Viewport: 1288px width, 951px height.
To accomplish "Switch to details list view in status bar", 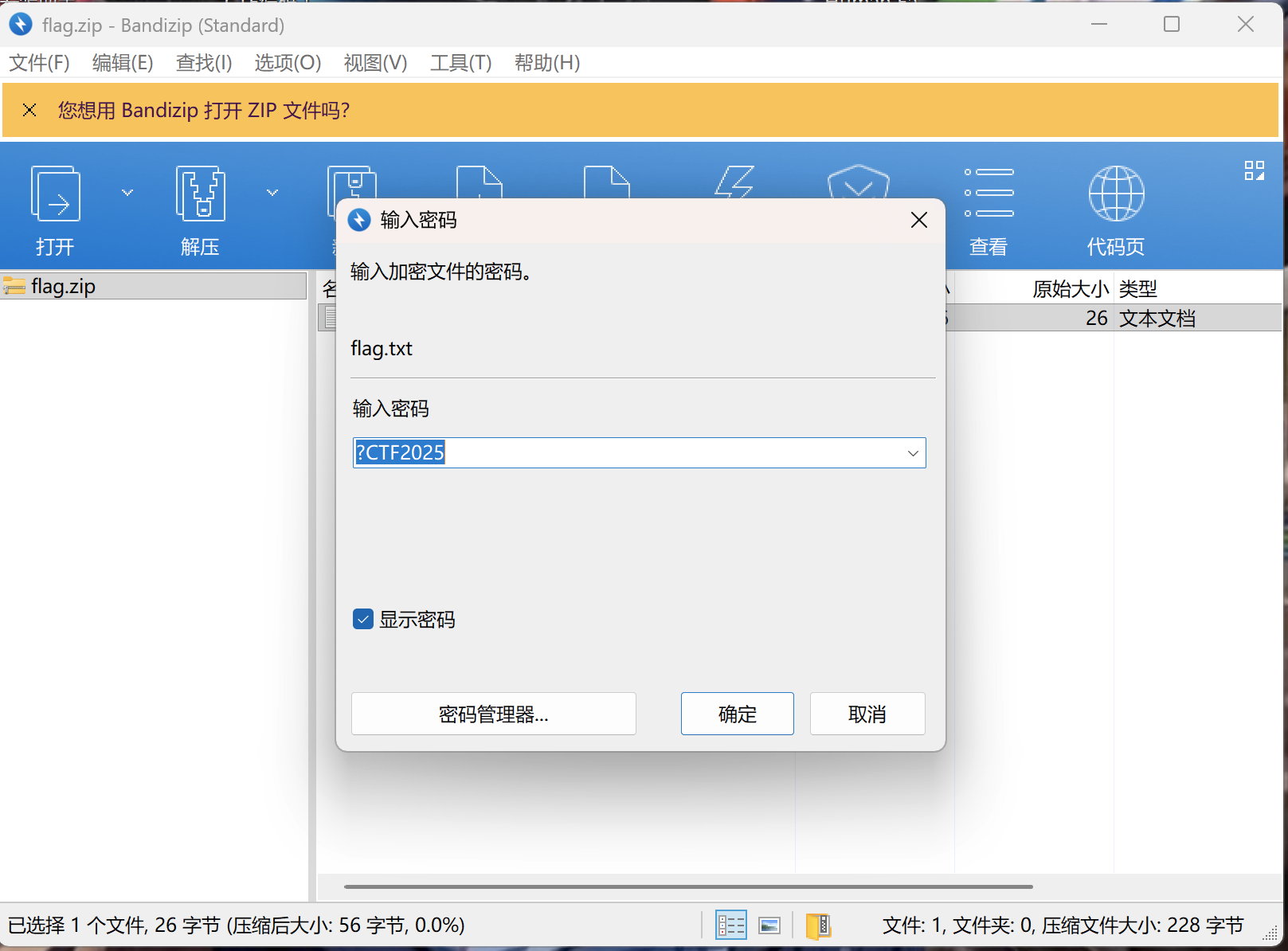I will (730, 926).
